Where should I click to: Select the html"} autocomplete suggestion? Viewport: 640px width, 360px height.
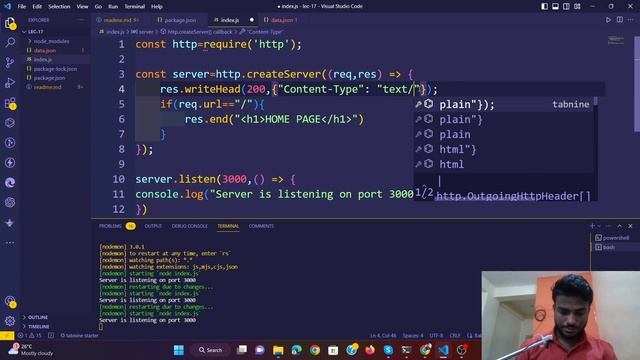504,149
